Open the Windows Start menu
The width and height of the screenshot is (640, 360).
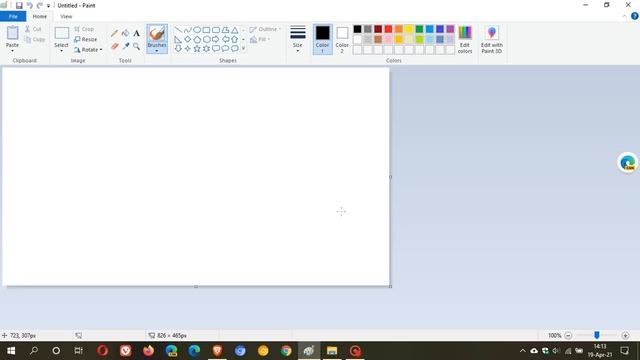11,351
